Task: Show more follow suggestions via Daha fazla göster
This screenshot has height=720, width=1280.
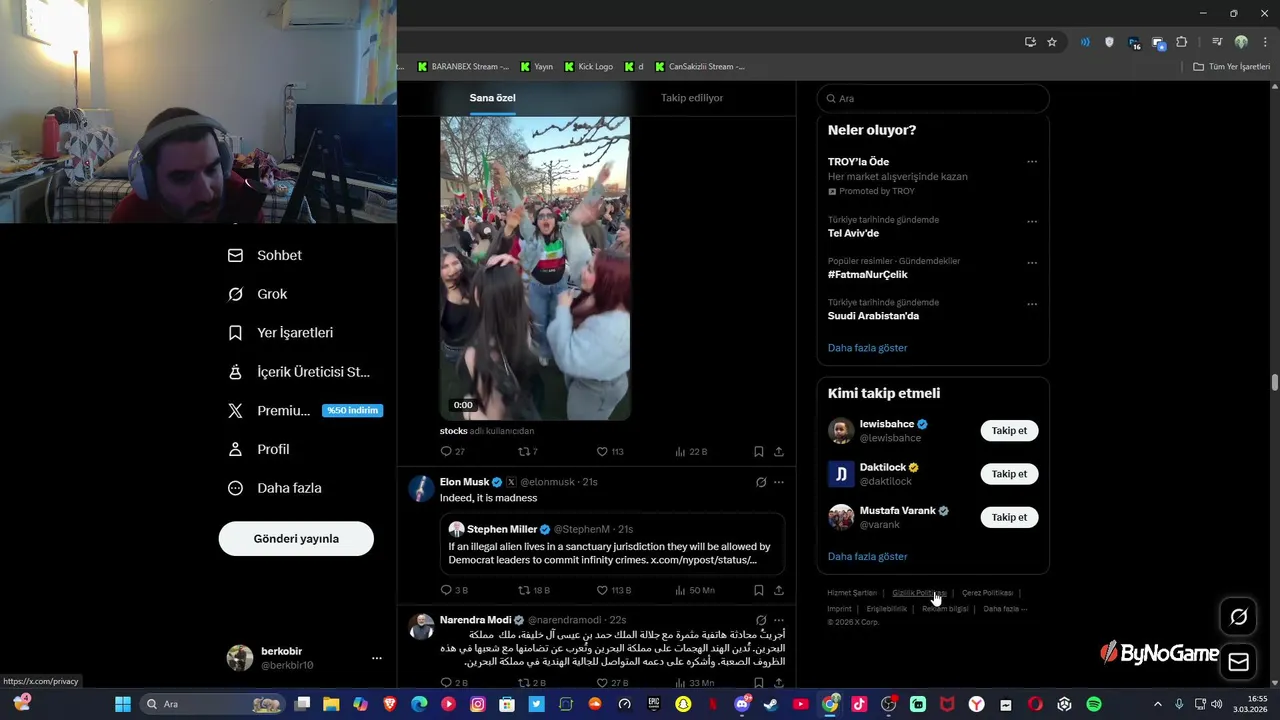Action: (x=868, y=556)
